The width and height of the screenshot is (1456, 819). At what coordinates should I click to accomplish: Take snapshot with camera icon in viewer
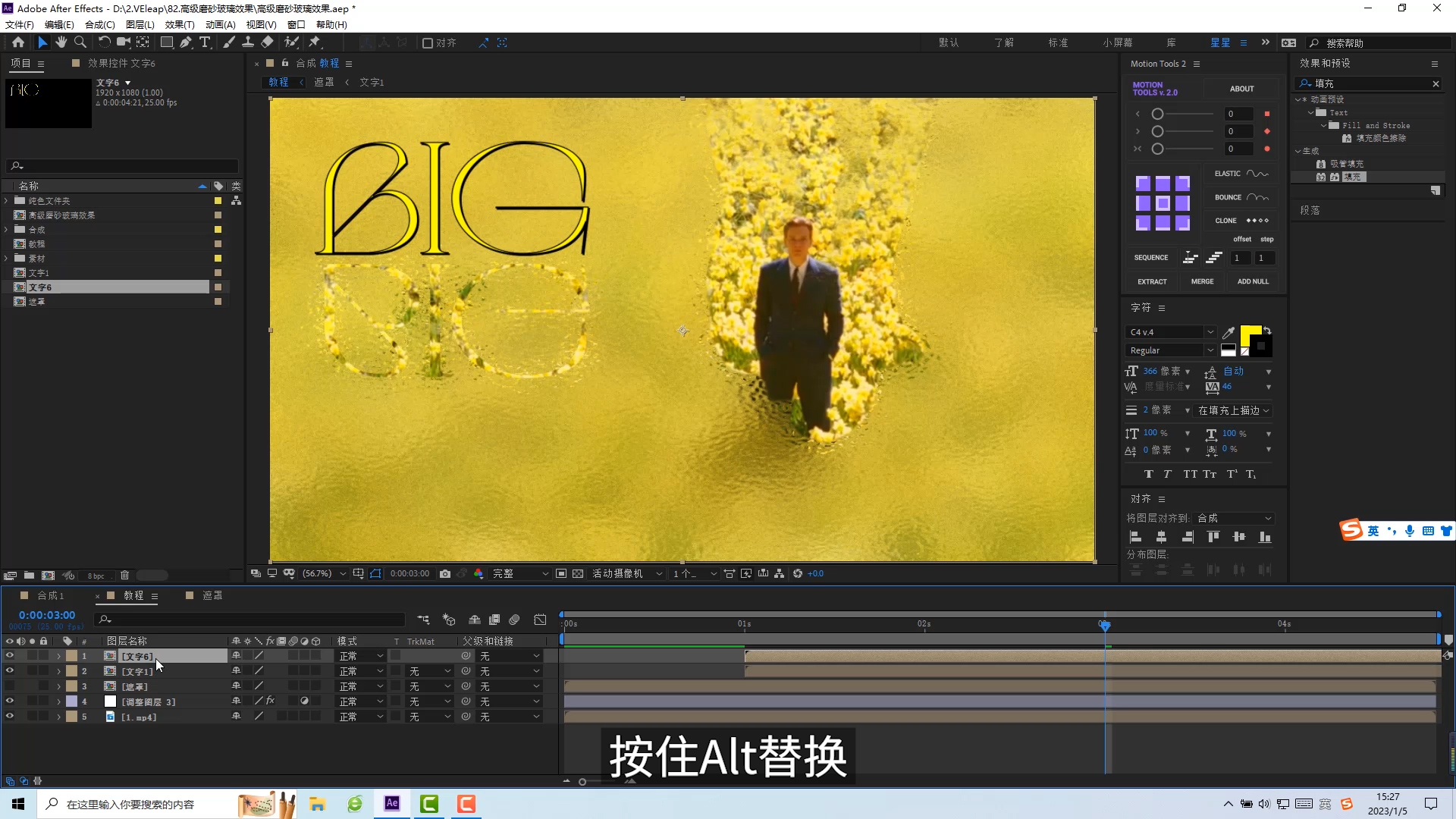(x=445, y=573)
